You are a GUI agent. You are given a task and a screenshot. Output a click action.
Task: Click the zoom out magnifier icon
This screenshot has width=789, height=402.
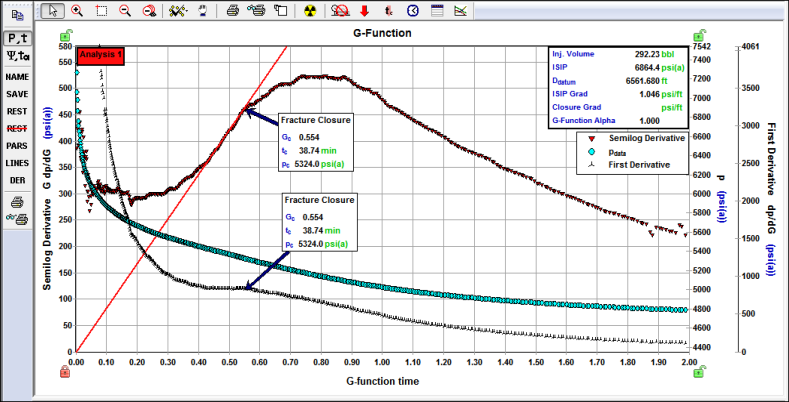pos(125,10)
